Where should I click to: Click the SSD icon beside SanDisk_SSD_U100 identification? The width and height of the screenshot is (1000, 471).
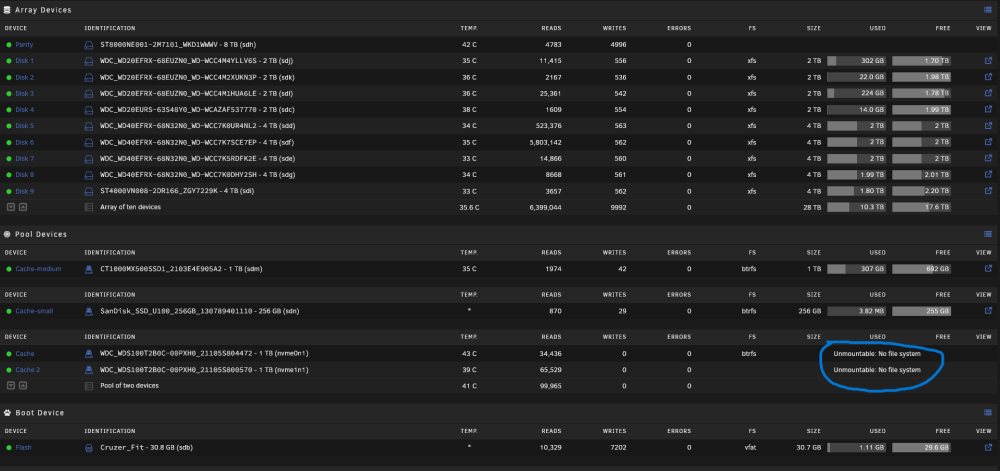click(89, 311)
